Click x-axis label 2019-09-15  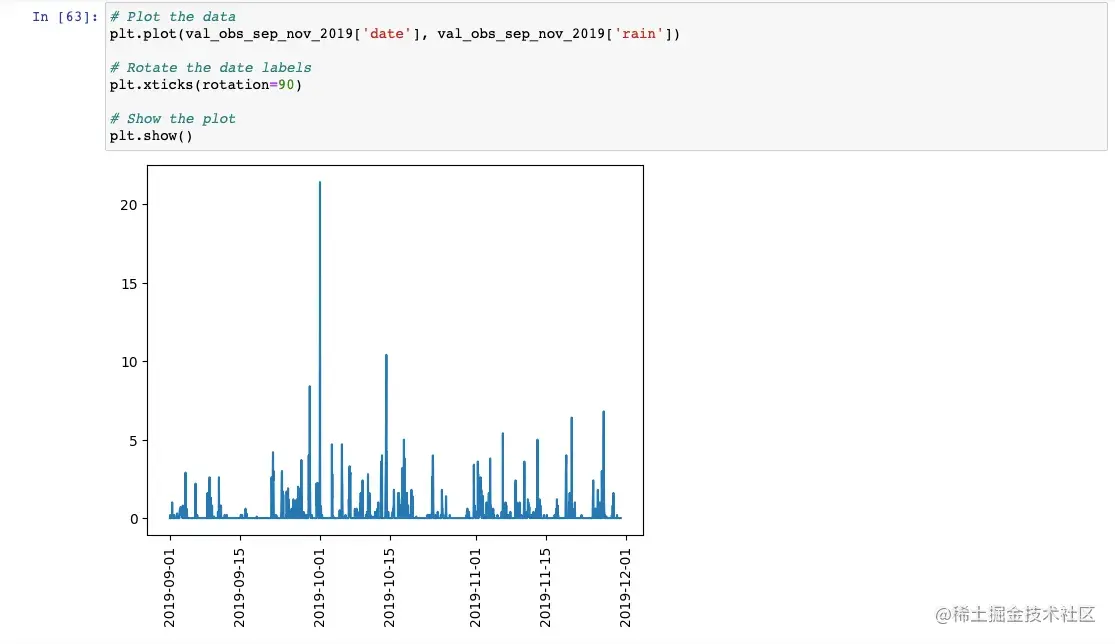point(240,588)
